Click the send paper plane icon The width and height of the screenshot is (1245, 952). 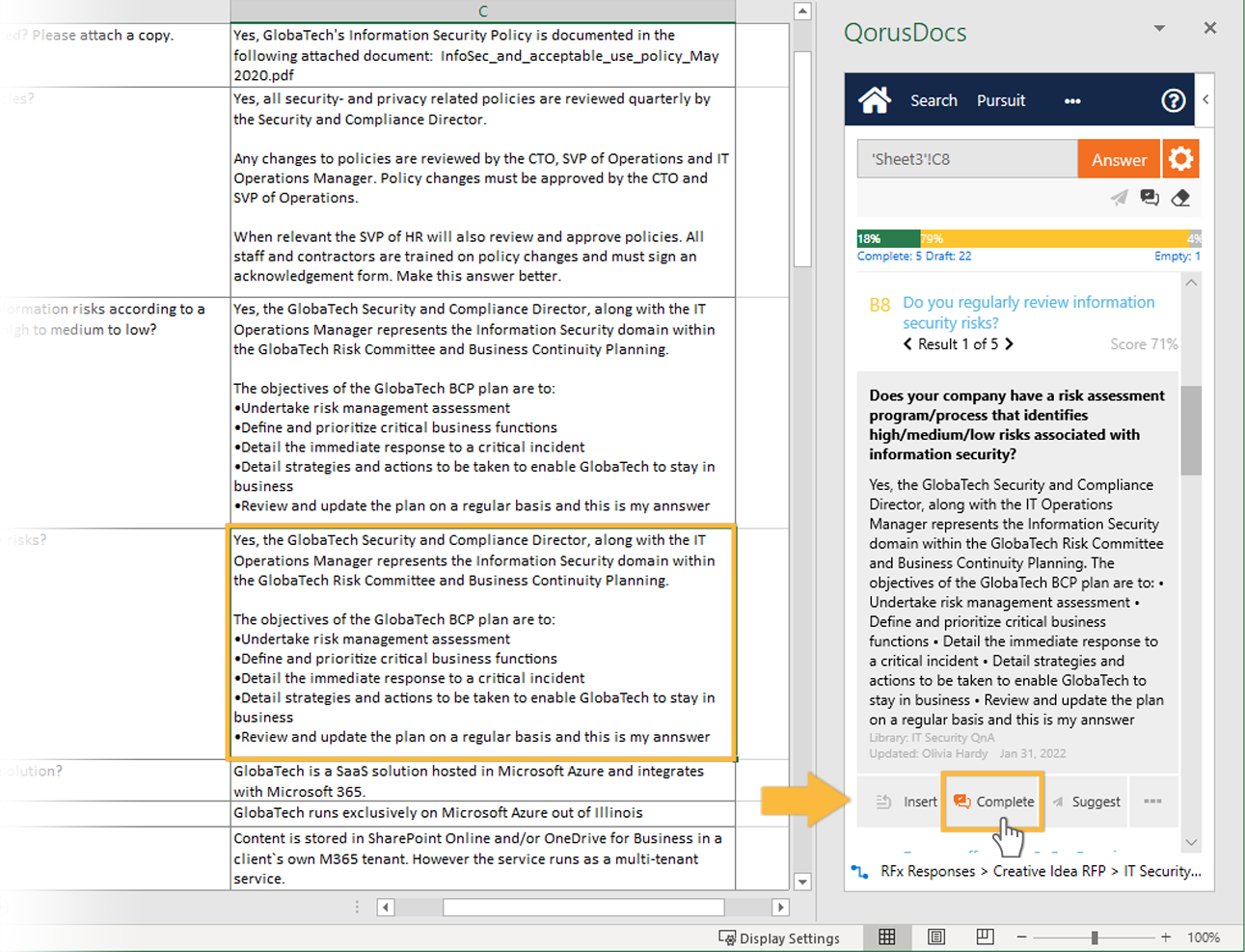(x=1119, y=198)
